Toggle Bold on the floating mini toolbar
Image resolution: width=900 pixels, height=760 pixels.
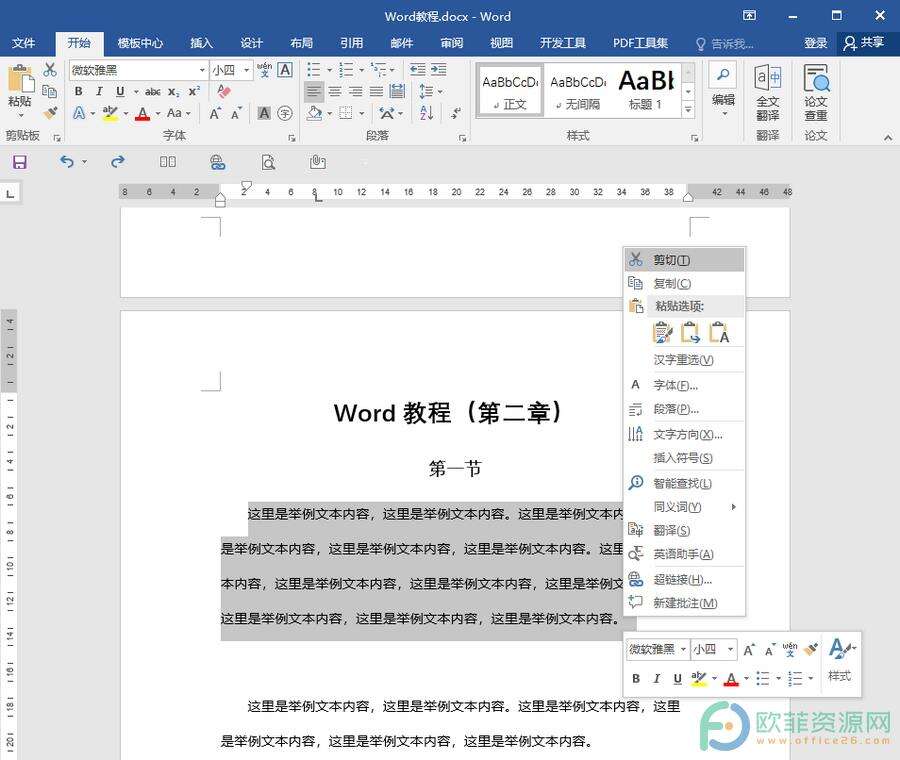pos(636,678)
